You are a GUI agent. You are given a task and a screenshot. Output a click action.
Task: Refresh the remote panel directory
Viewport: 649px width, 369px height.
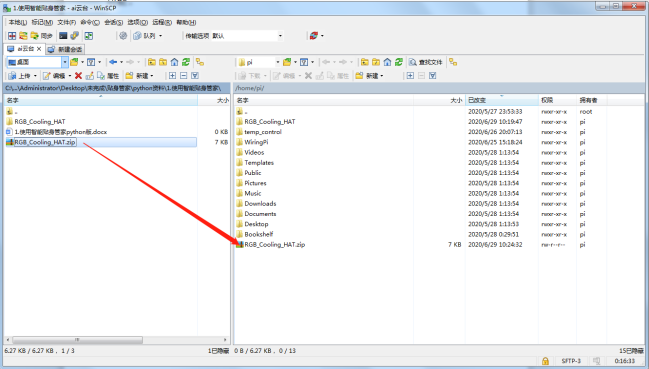399,62
